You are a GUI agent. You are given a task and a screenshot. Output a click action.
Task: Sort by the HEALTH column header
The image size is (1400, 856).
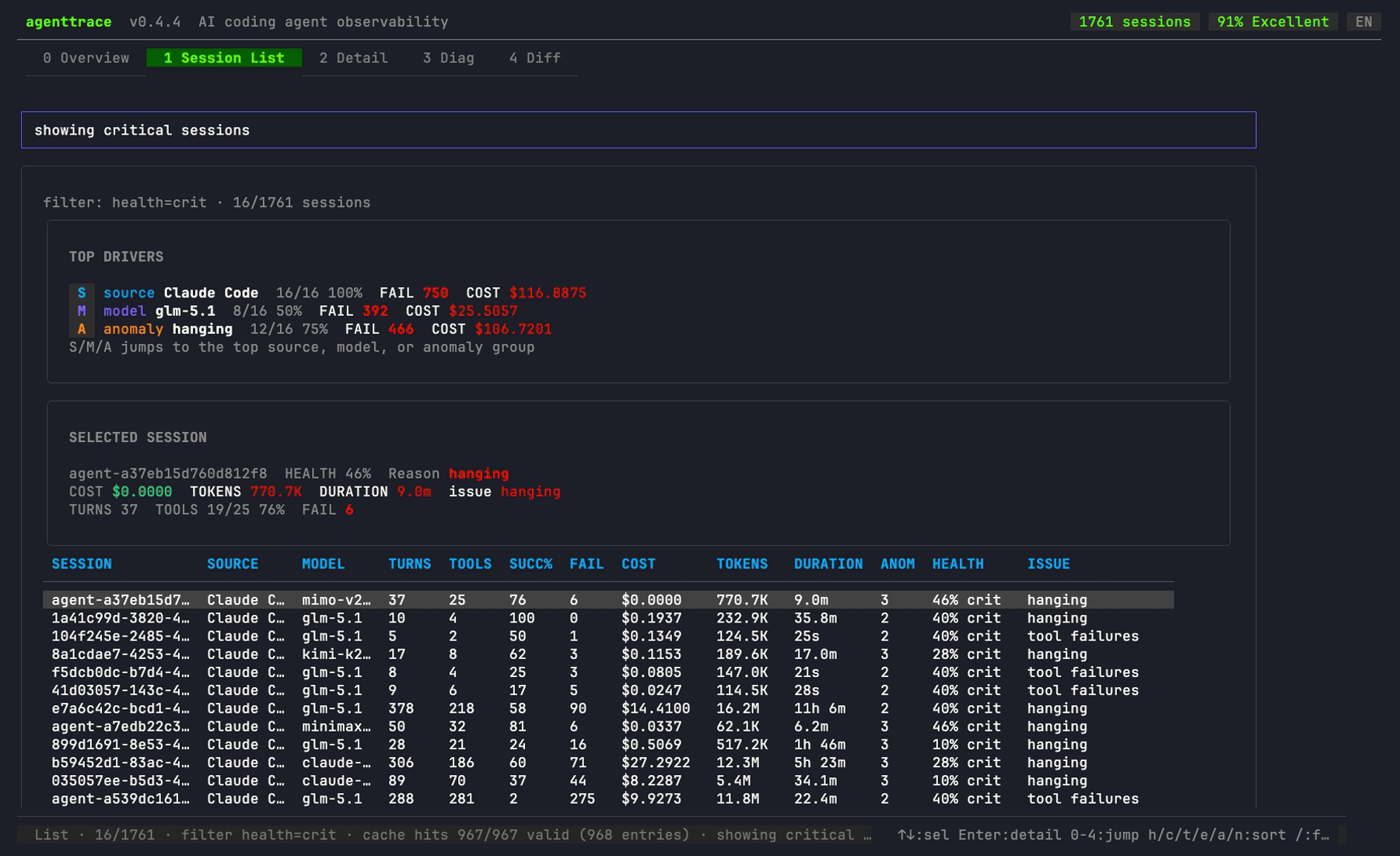pyautogui.click(x=957, y=564)
